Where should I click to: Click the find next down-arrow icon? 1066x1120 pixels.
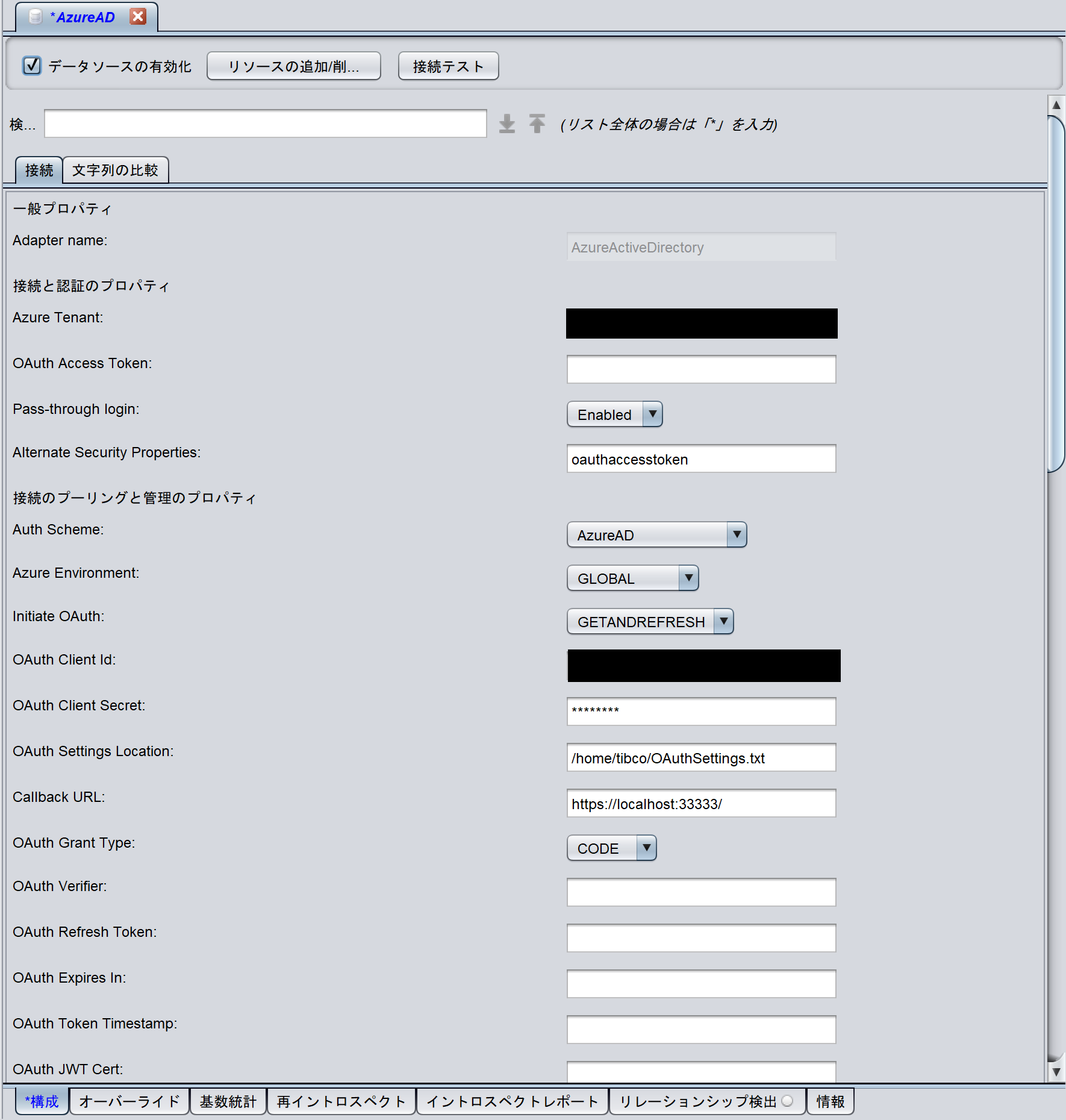507,124
